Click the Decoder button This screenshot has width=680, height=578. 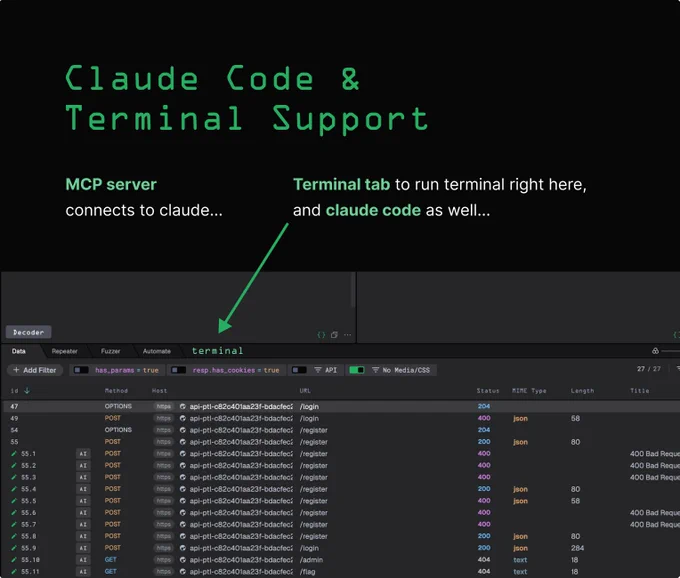pyautogui.click(x=29, y=332)
